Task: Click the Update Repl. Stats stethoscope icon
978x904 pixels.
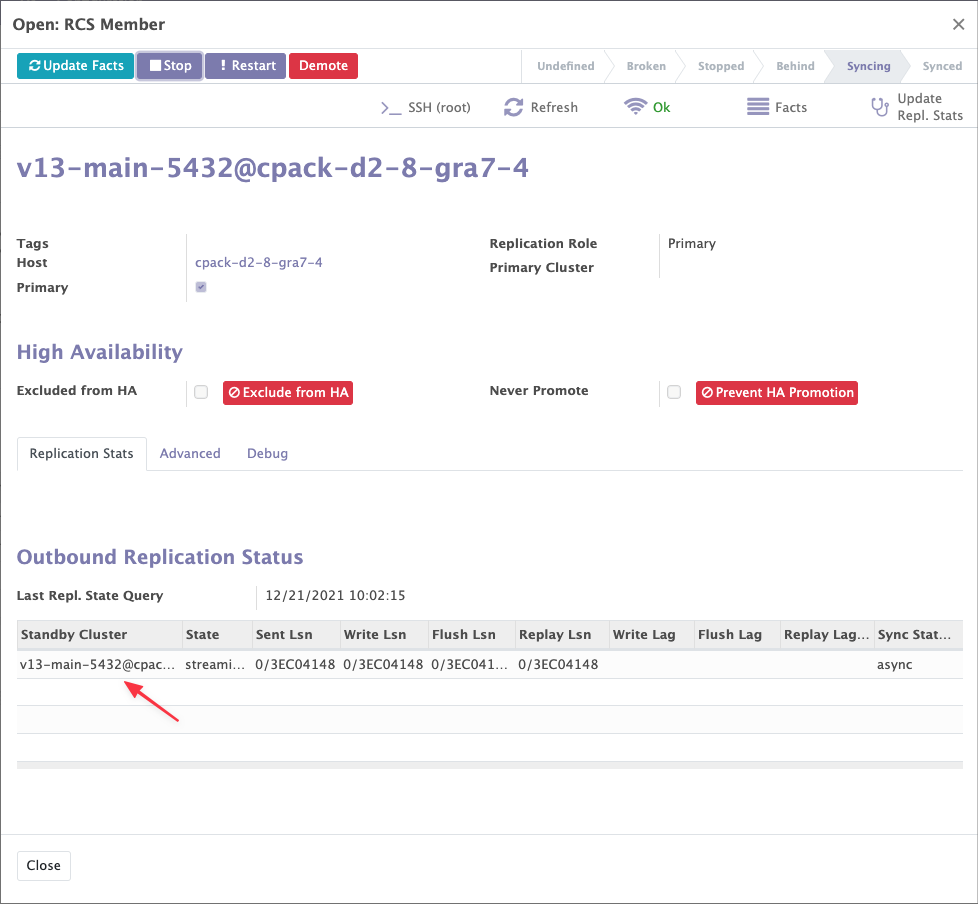Action: [880, 107]
